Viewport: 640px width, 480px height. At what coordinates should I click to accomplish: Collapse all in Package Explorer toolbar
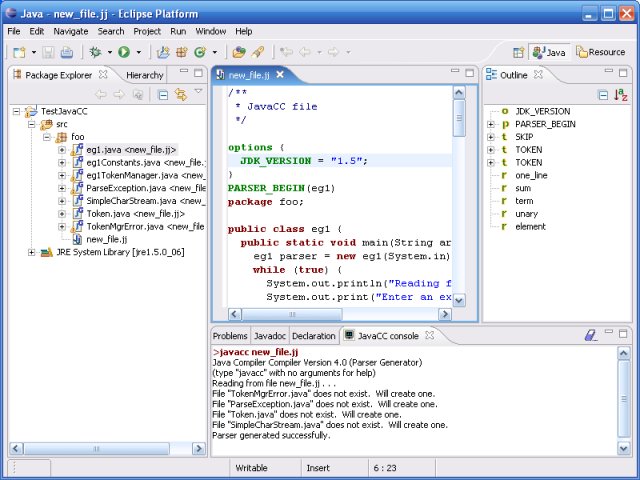click(x=164, y=94)
